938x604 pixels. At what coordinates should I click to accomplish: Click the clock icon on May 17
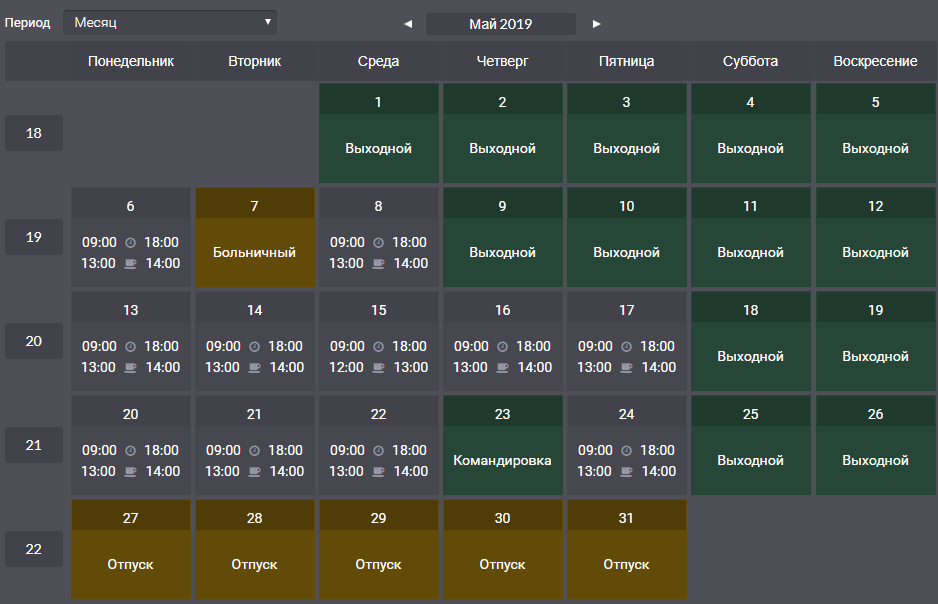pyautogui.click(x=626, y=347)
